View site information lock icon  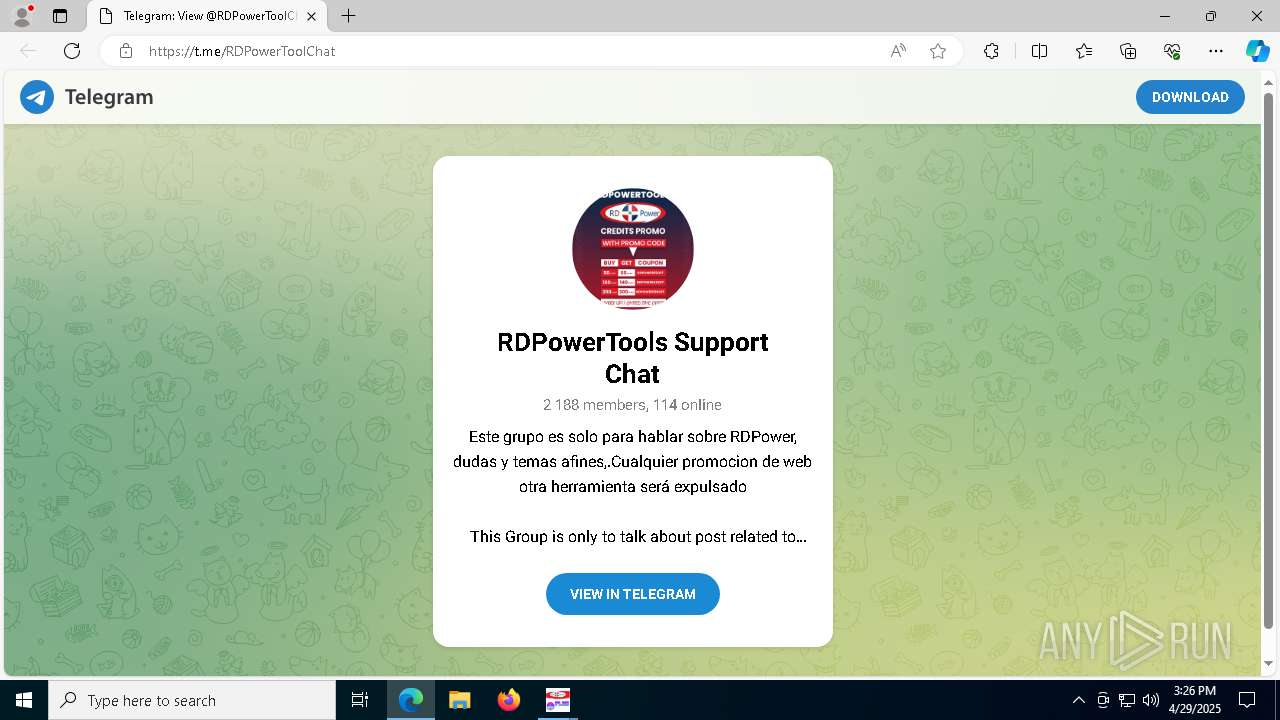(125, 51)
